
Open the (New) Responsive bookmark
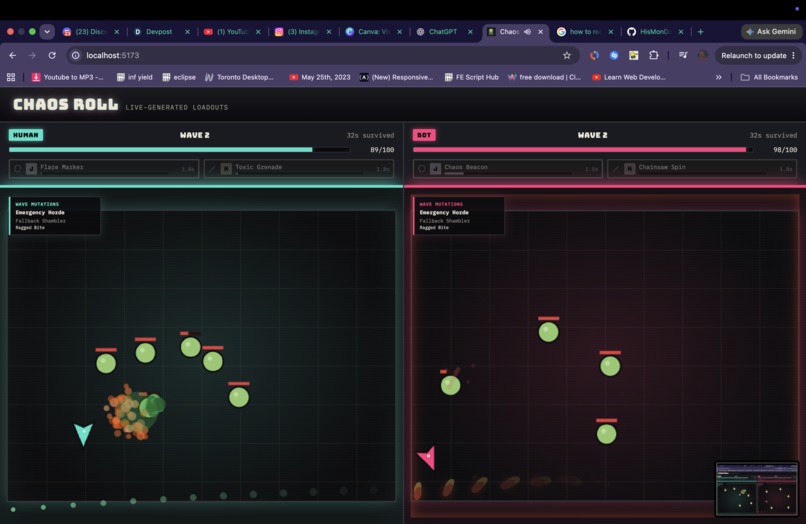coord(396,77)
